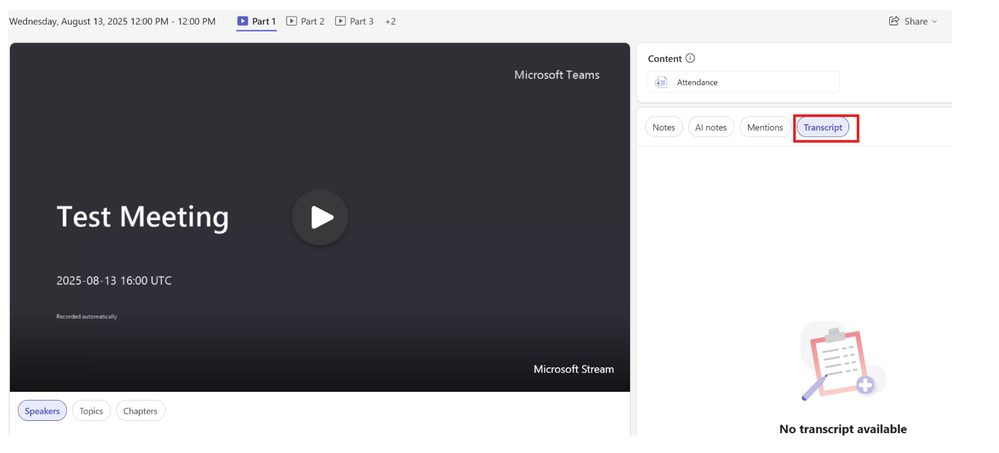
Task: Open the Part 1 recording tab
Action: (257, 21)
